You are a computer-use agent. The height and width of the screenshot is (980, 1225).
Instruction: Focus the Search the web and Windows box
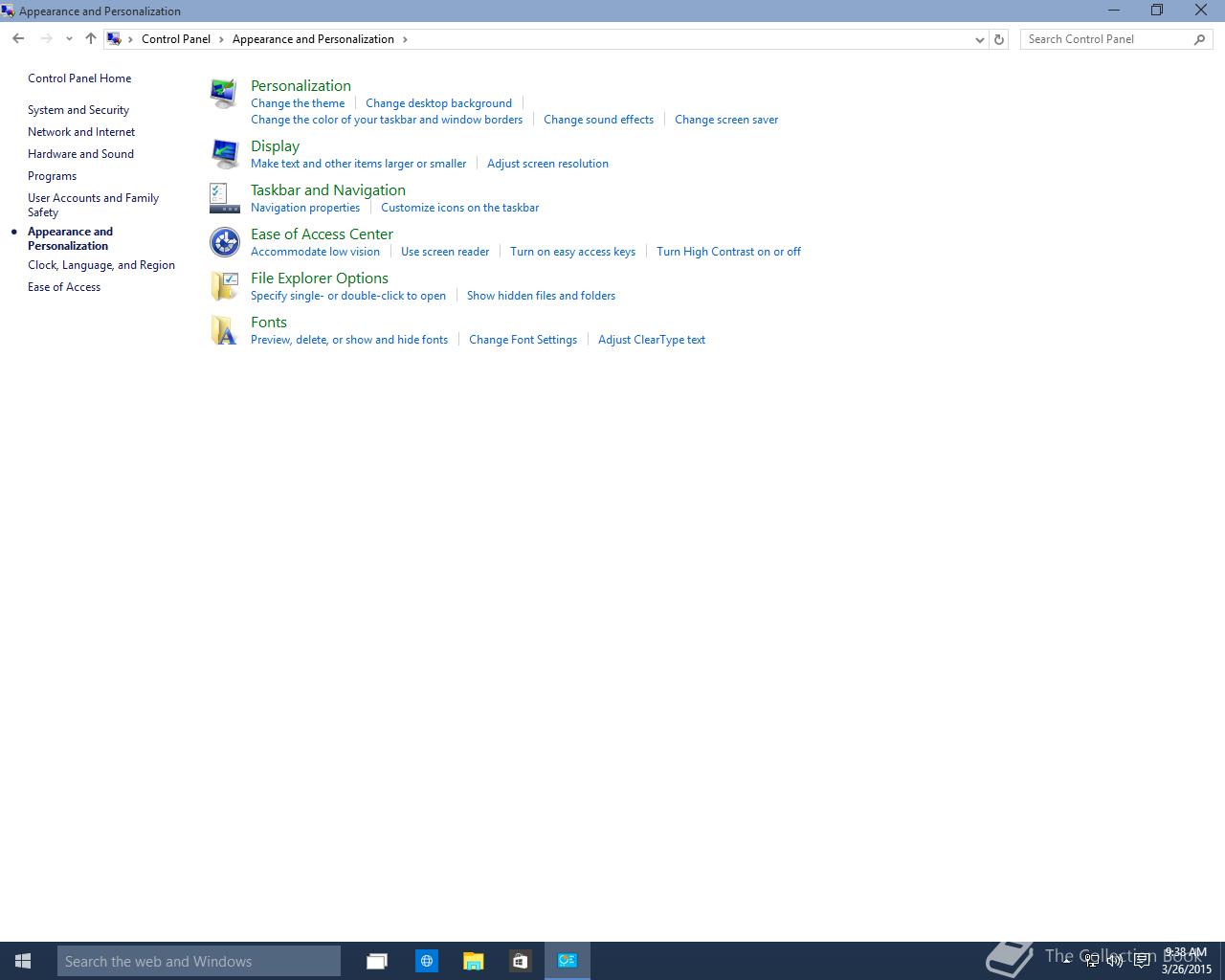(x=199, y=961)
